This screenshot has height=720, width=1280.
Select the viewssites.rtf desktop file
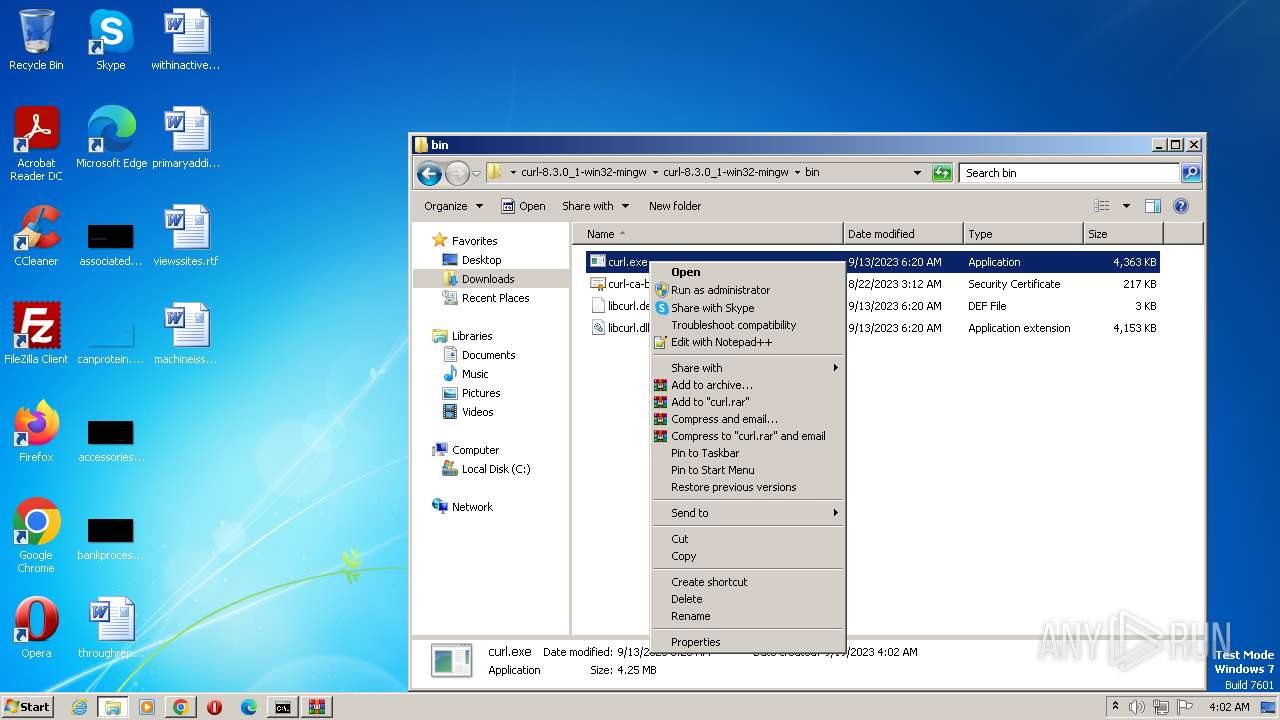(186, 236)
